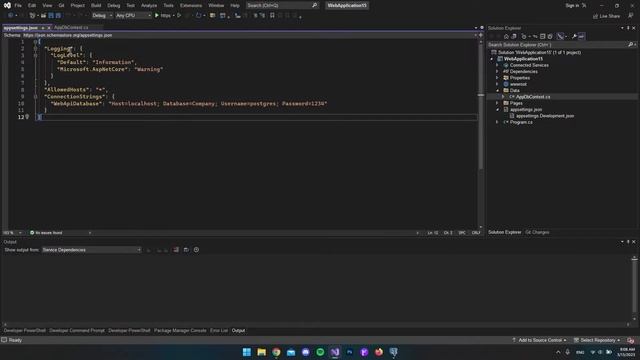Click the clock icon in Output toolbar
Image resolution: width=640 pixels, height=360 pixels.
tap(196, 250)
